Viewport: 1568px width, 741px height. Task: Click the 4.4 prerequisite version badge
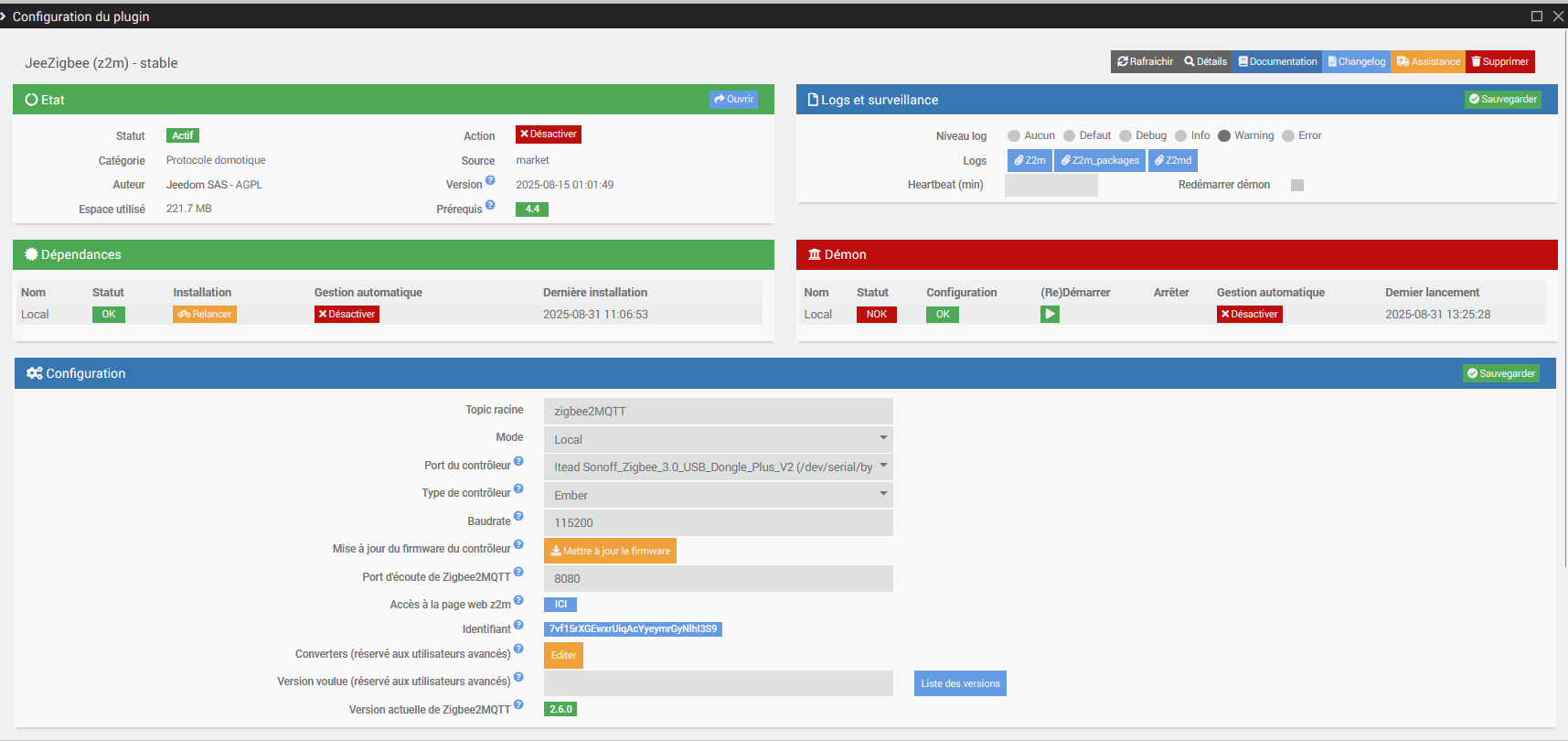pos(532,209)
